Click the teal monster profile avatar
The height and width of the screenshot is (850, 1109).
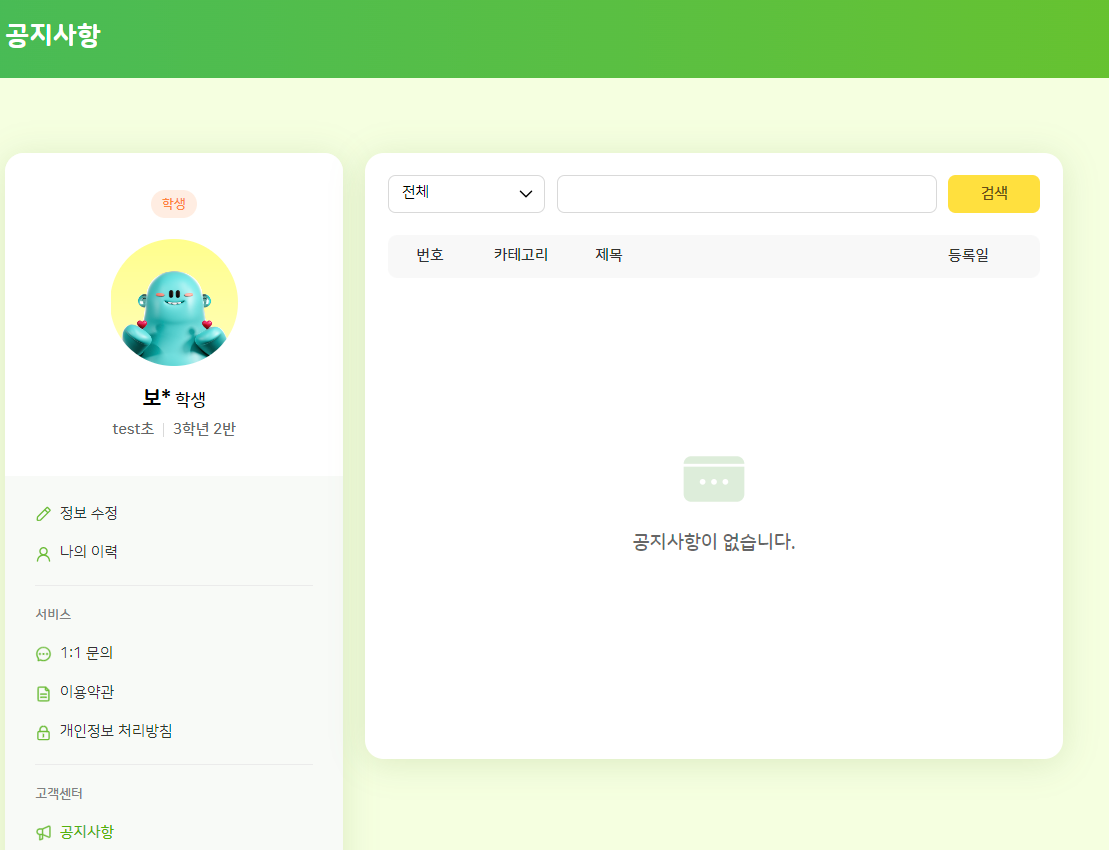(x=174, y=303)
